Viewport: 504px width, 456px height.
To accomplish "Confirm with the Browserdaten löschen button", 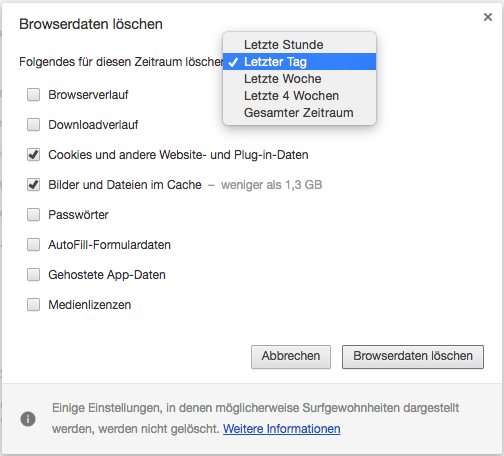I will pos(413,357).
